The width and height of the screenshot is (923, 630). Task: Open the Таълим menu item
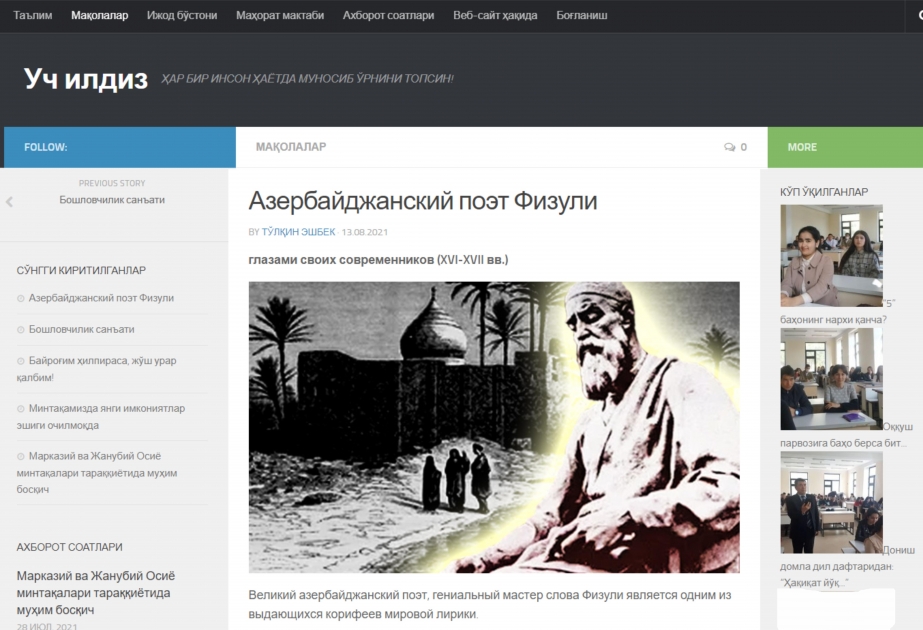click(32, 15)
